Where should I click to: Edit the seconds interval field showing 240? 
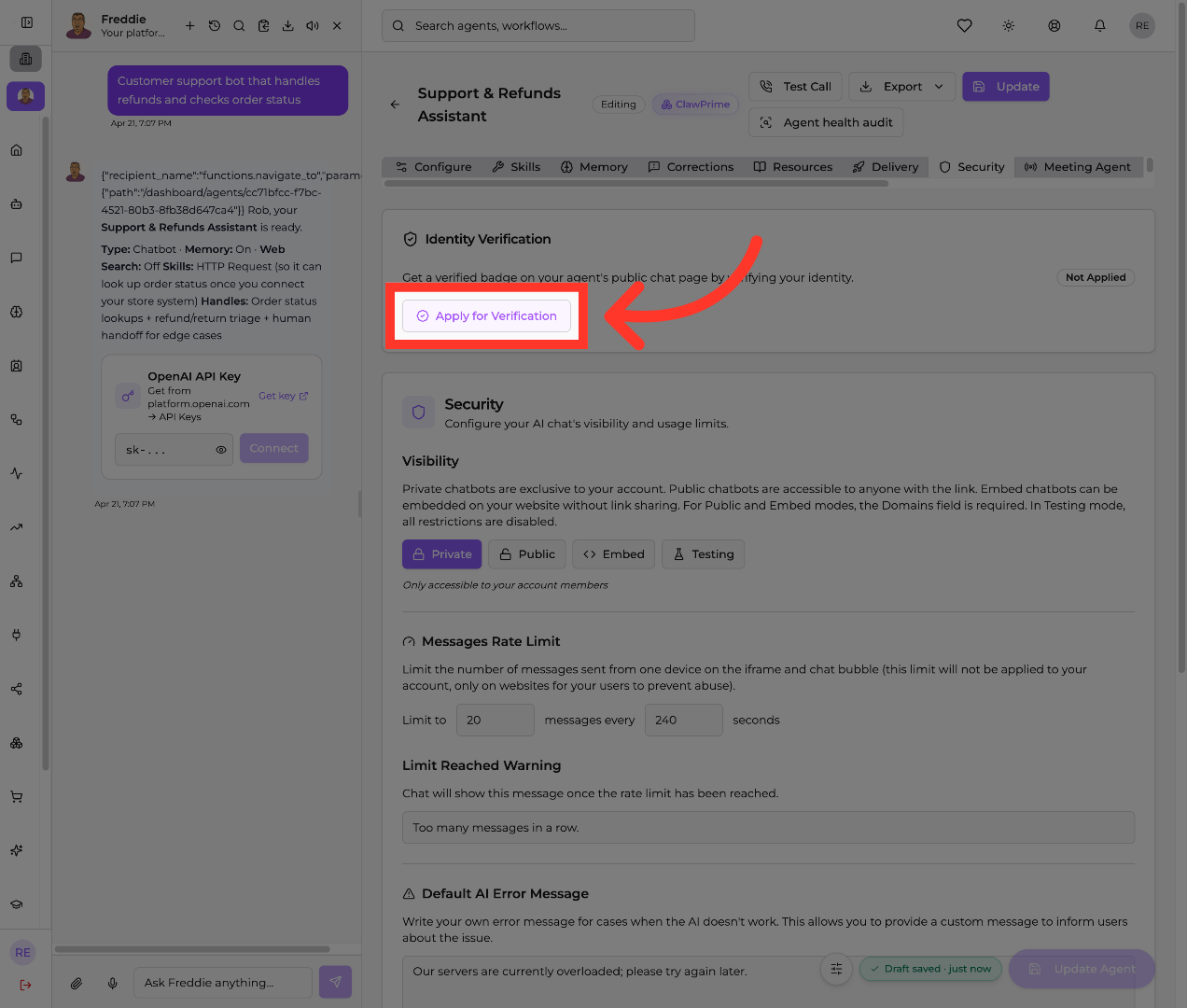[x=683, y=721]
